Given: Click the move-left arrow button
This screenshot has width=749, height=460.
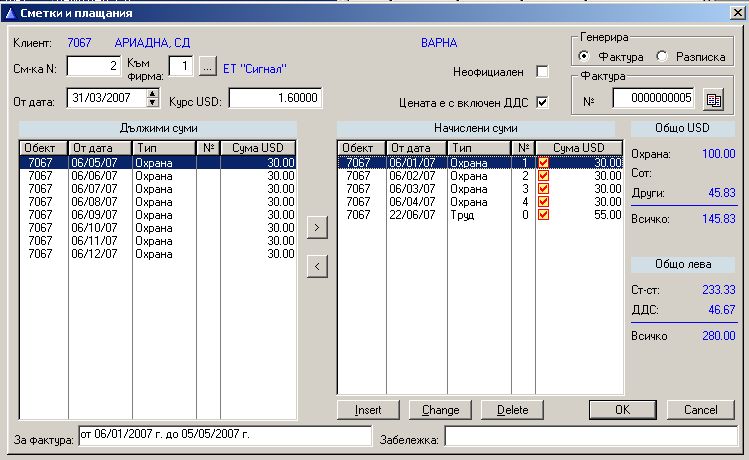Looking at the screenshot, I should [x=317, y=267].
